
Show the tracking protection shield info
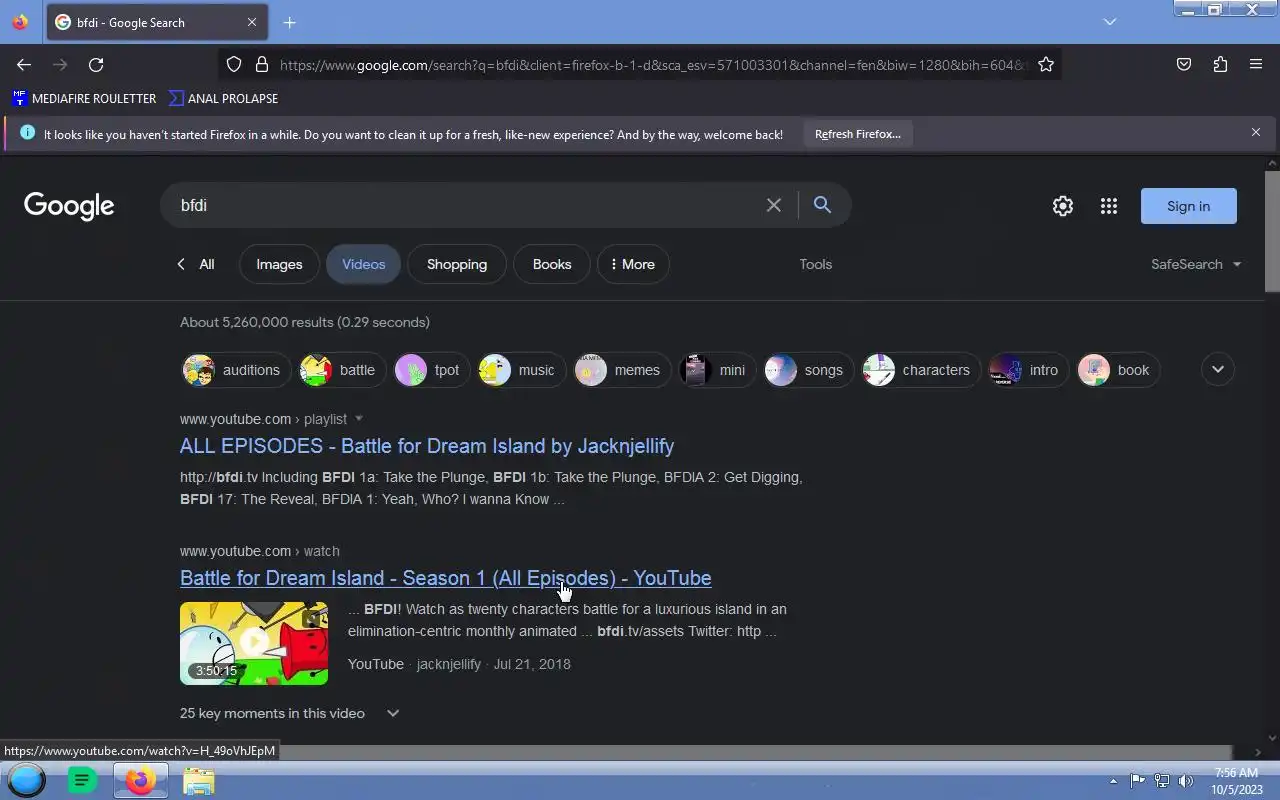pos(234,64)
